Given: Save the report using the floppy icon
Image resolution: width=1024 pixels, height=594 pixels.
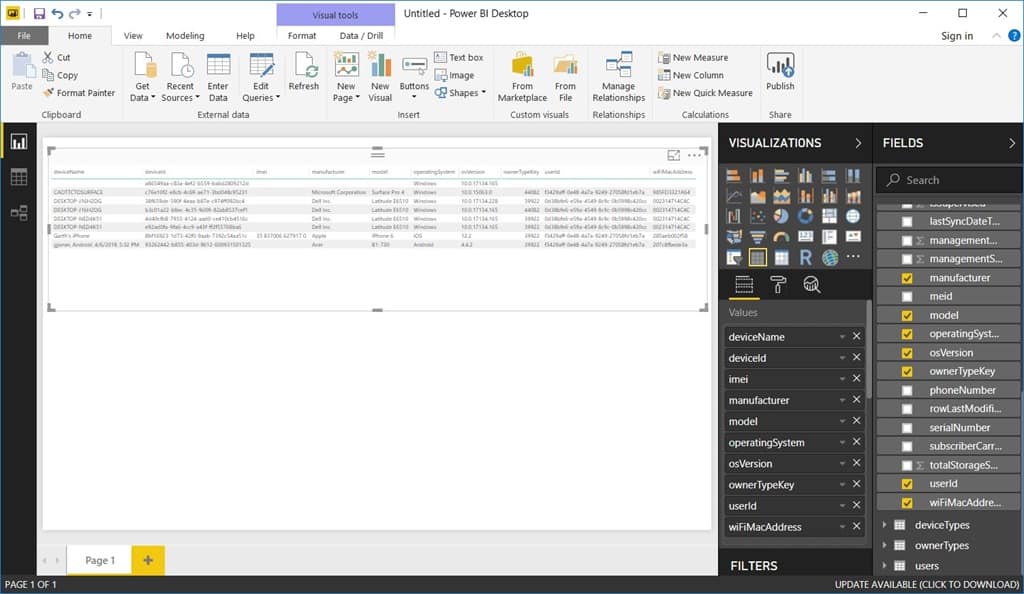Looking at the screenshot, I should pos(39,13).
